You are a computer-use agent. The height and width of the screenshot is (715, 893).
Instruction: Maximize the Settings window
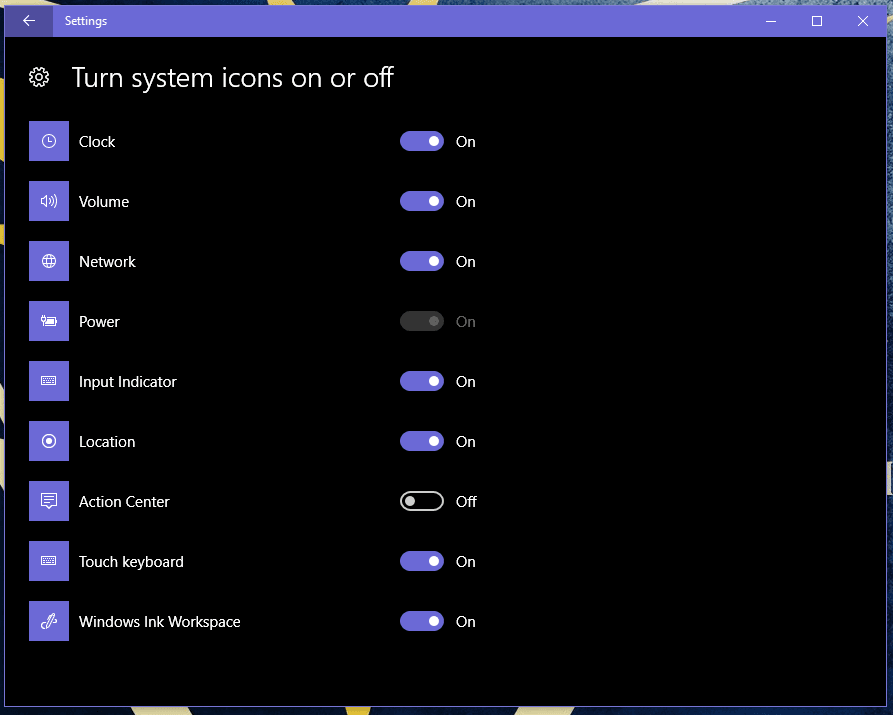[817, 20]
